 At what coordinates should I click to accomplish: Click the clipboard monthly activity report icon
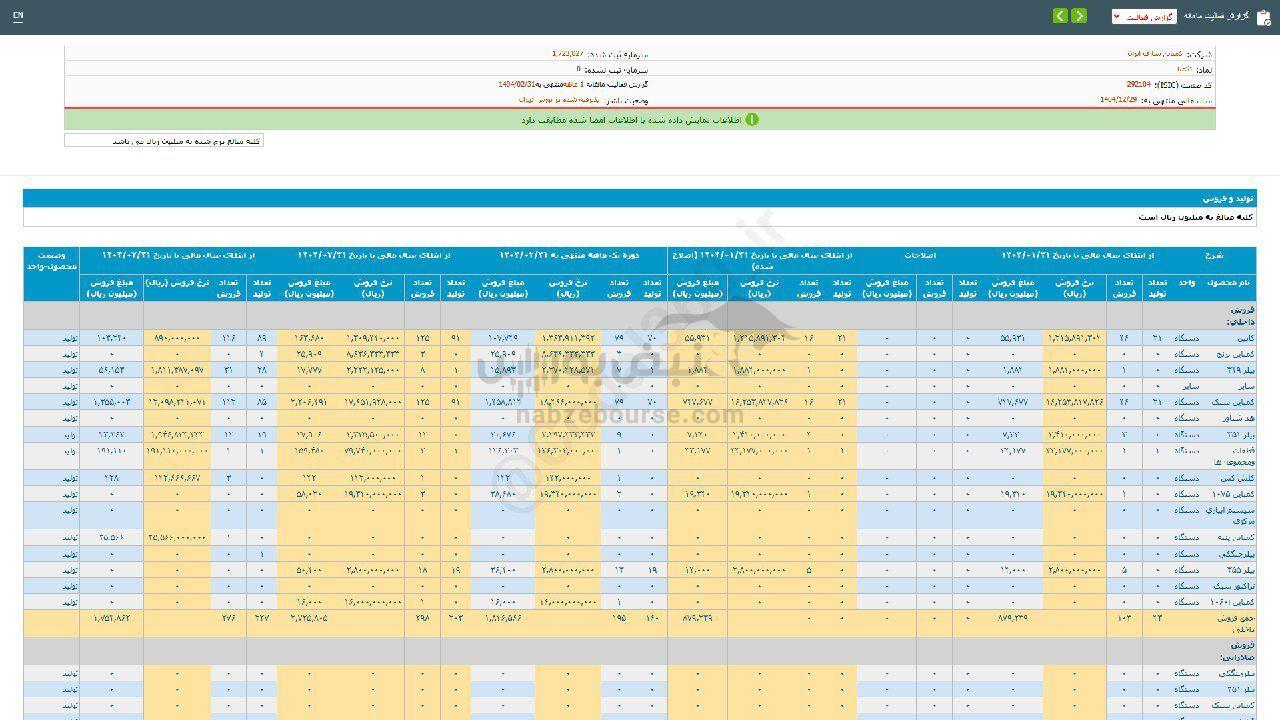[1263, 17]
